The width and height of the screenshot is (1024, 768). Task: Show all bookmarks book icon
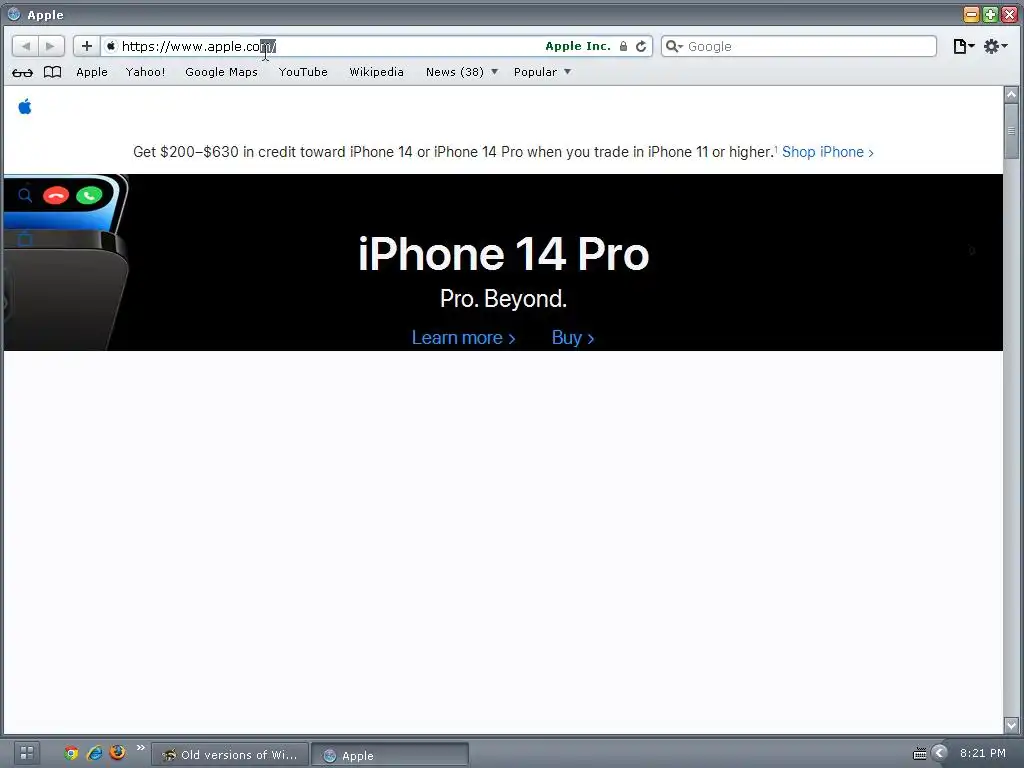click(52, 72)
